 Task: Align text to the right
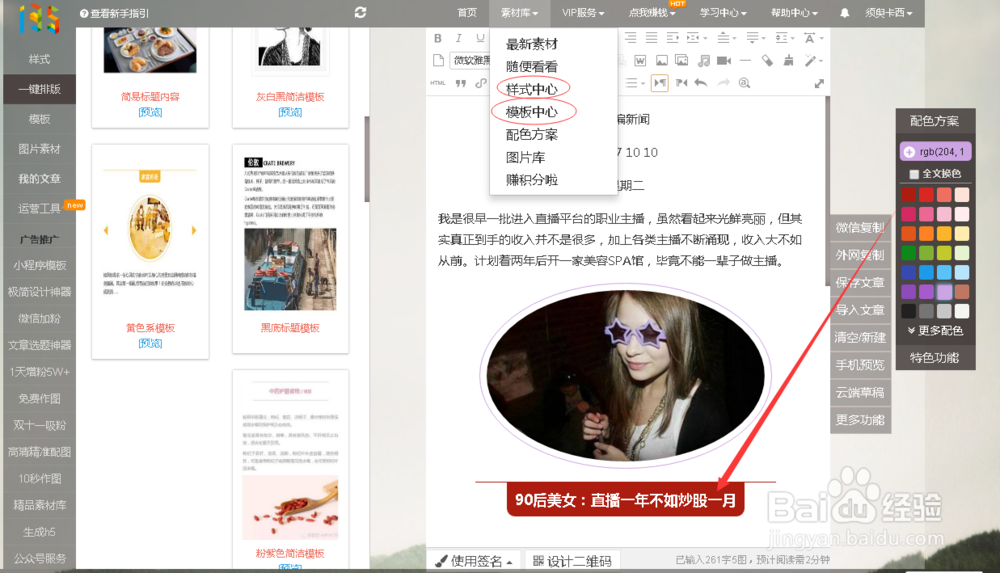(x=631, y=38)
